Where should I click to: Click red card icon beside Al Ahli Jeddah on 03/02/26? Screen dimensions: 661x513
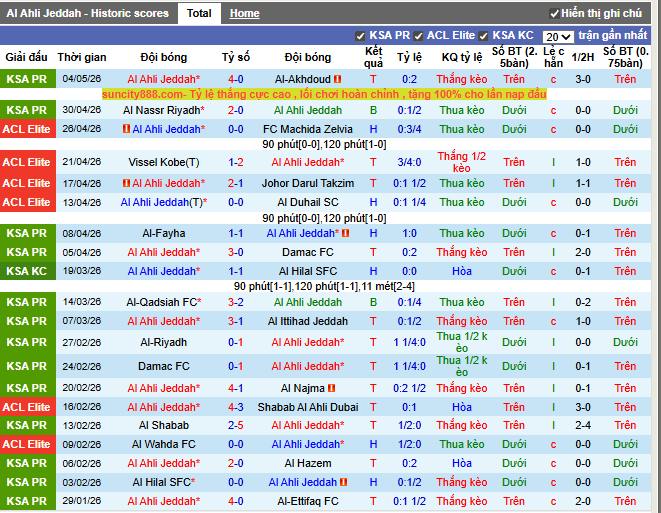(343, 482)
